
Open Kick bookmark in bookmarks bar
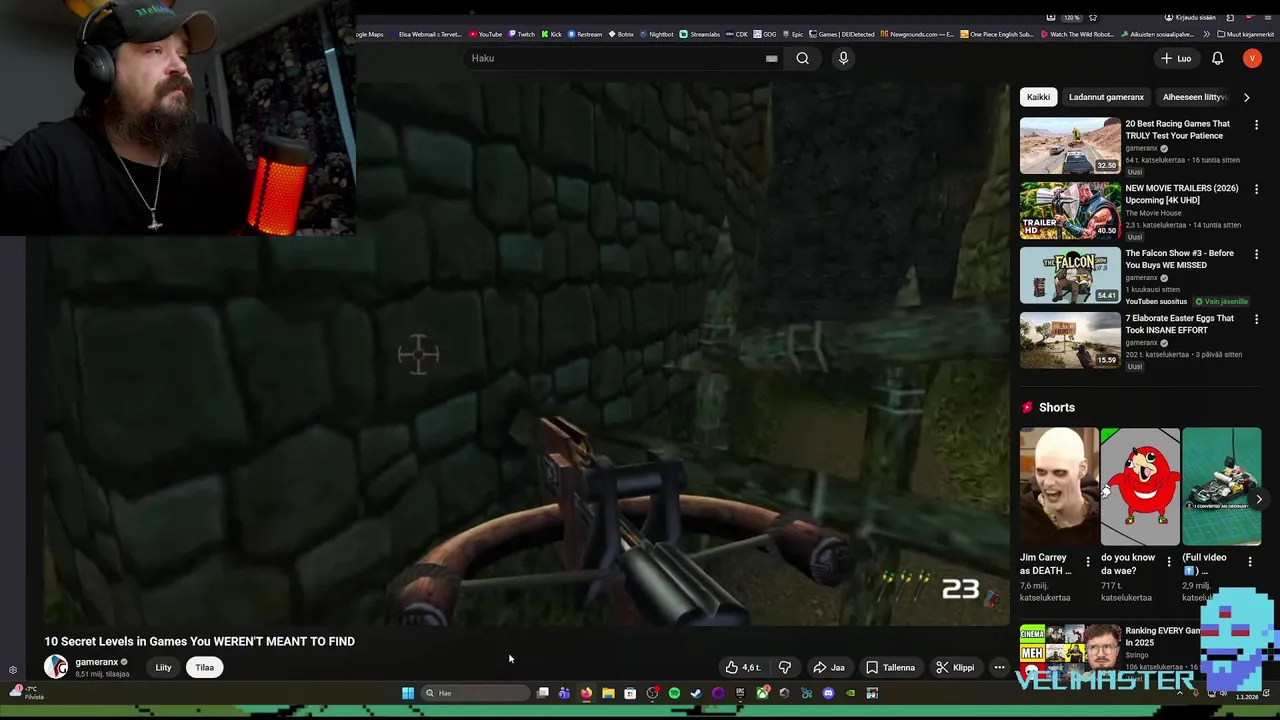552,34
